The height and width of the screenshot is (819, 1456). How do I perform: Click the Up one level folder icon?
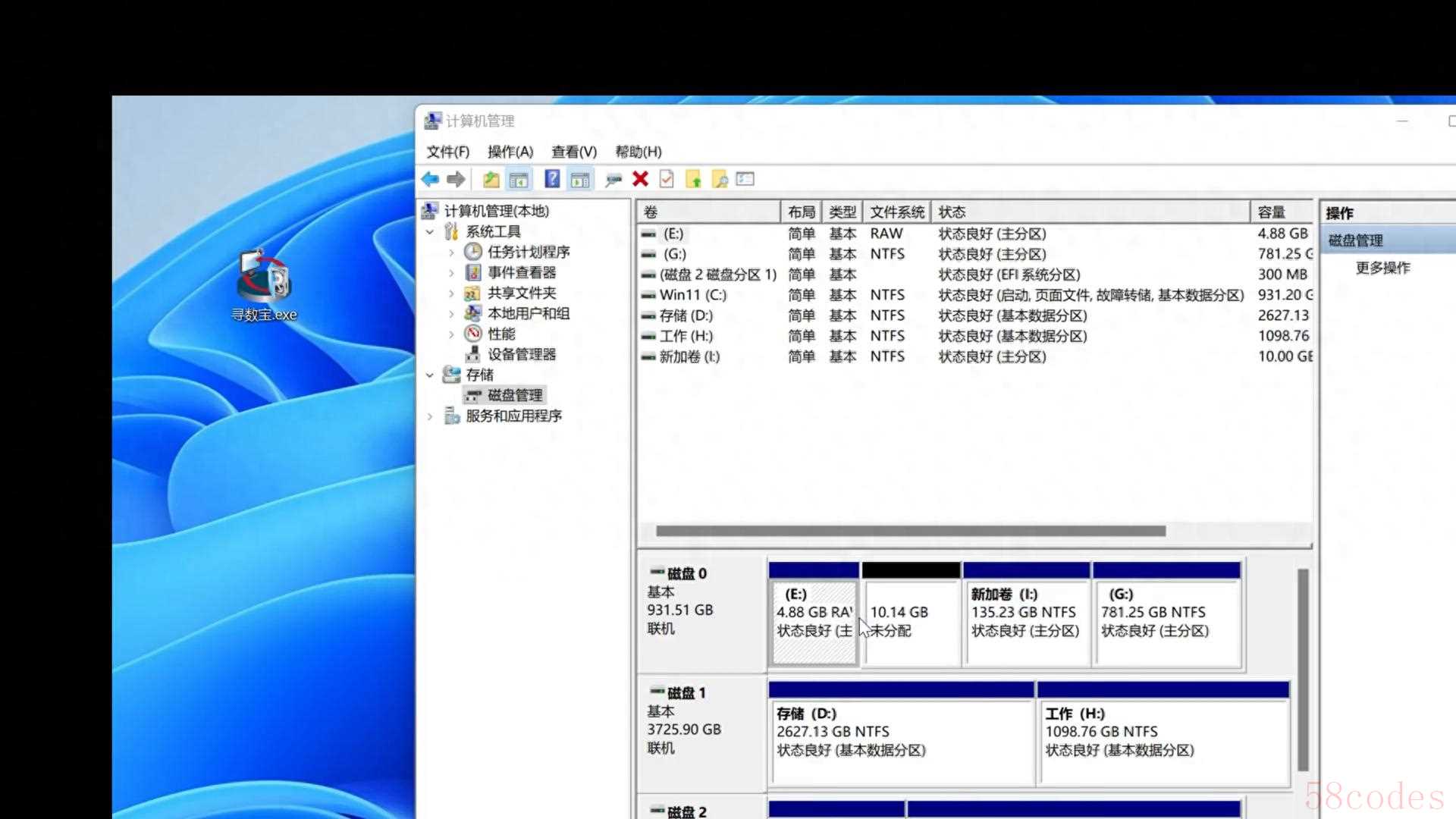491,179
